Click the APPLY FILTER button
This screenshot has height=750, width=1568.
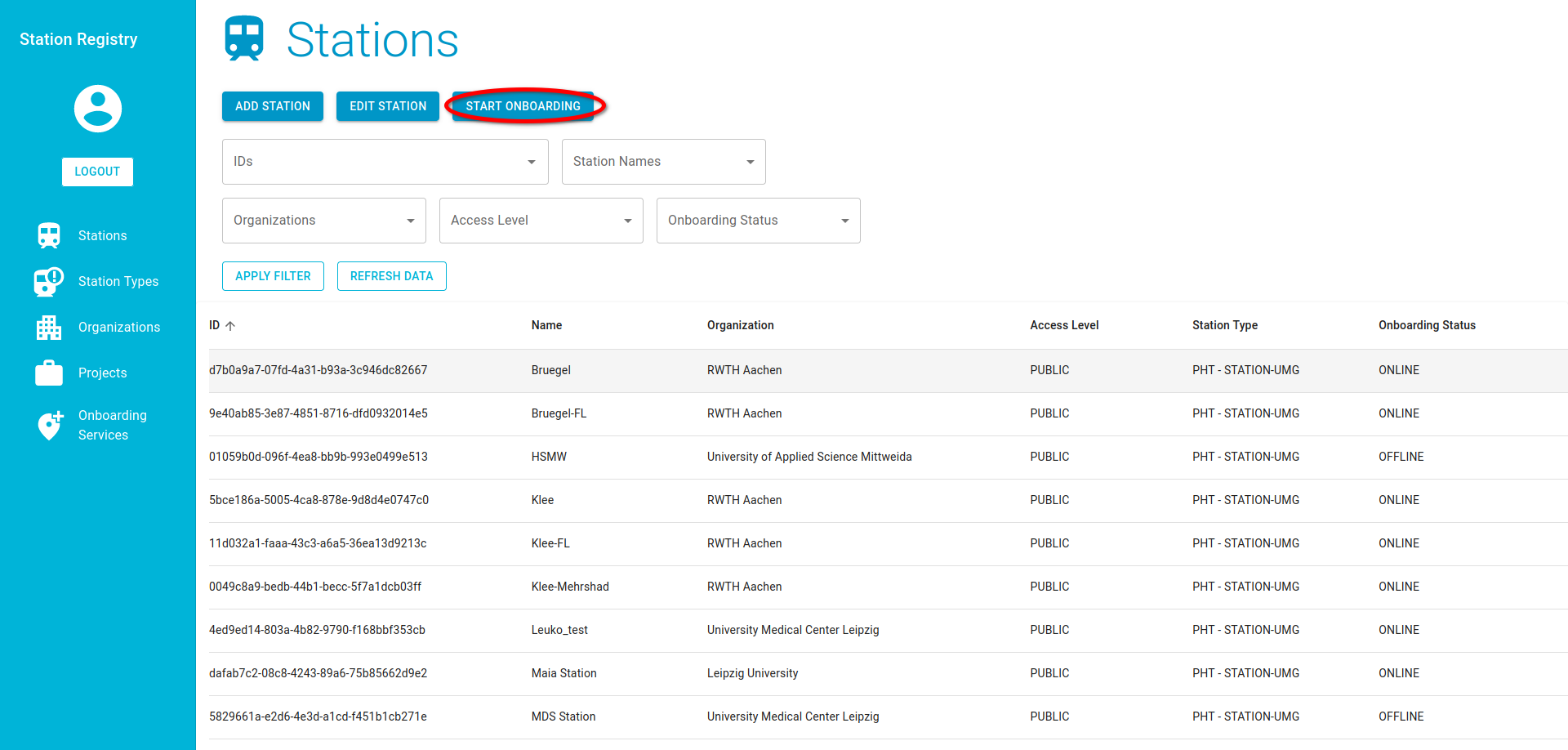[273, 276]
